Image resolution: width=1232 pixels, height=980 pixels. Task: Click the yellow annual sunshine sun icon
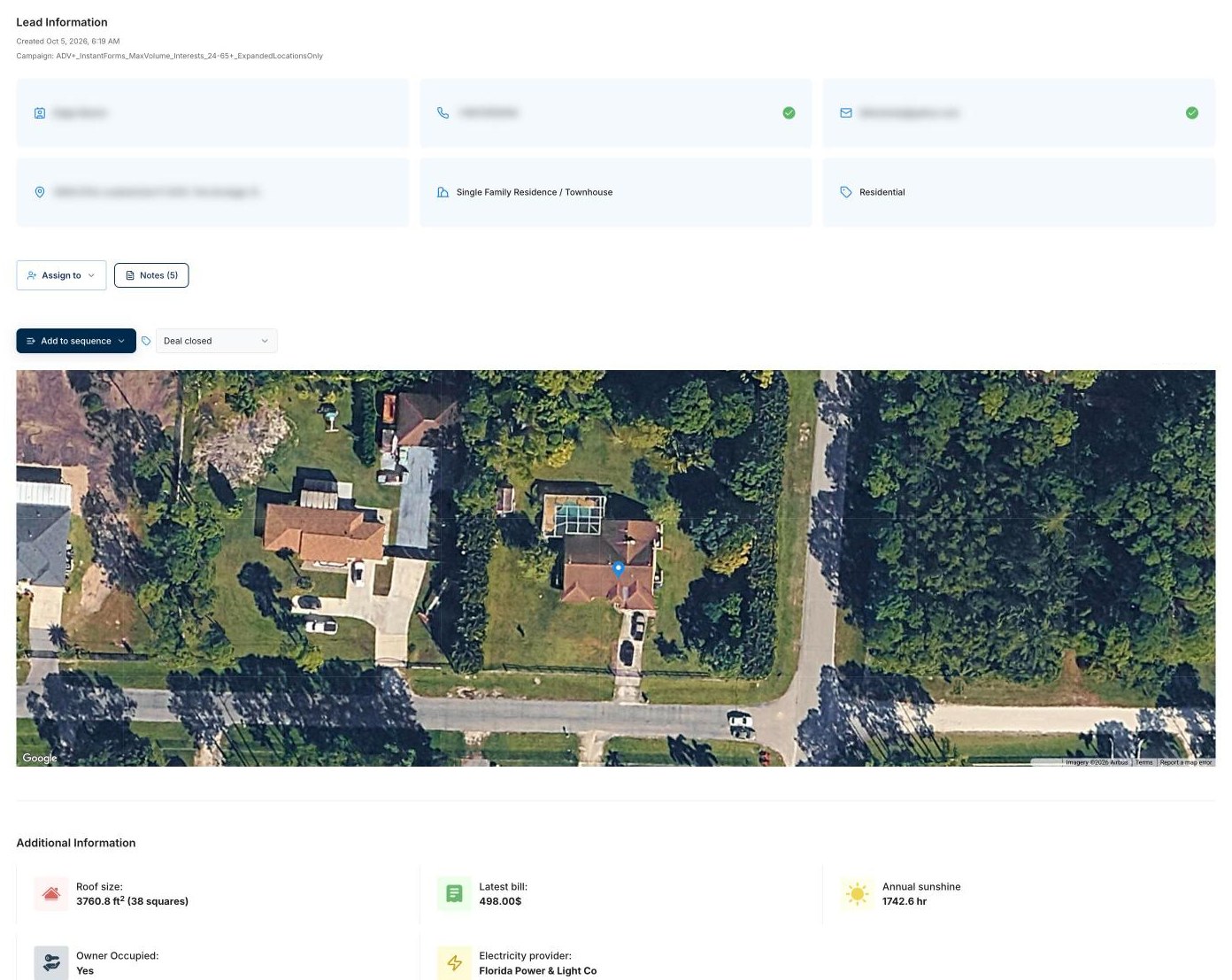tap(857, 894)
